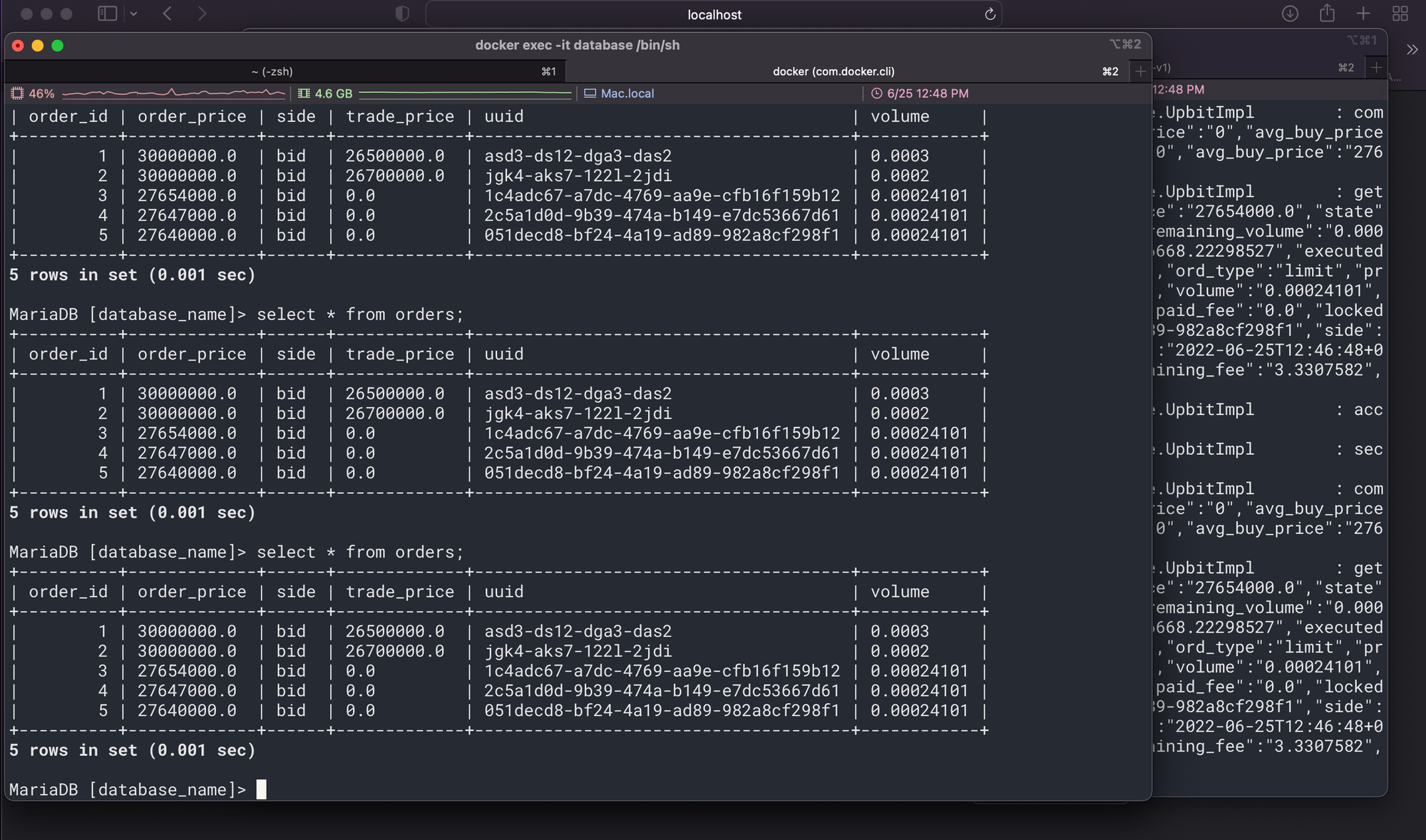Add a new iTerm tab in front window
The image size is (1426, 840).
pos(1140,71)
